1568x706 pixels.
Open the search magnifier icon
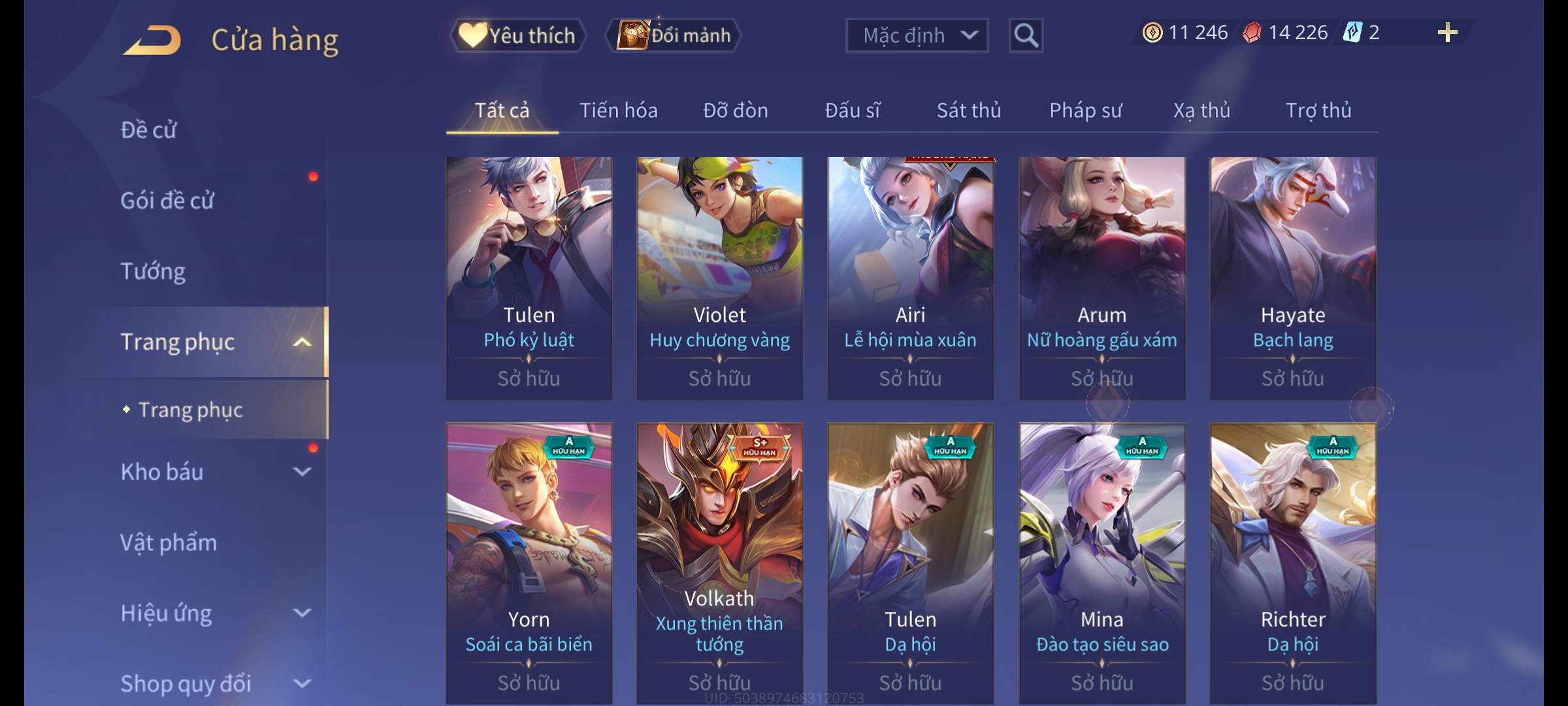point(1026,35)
